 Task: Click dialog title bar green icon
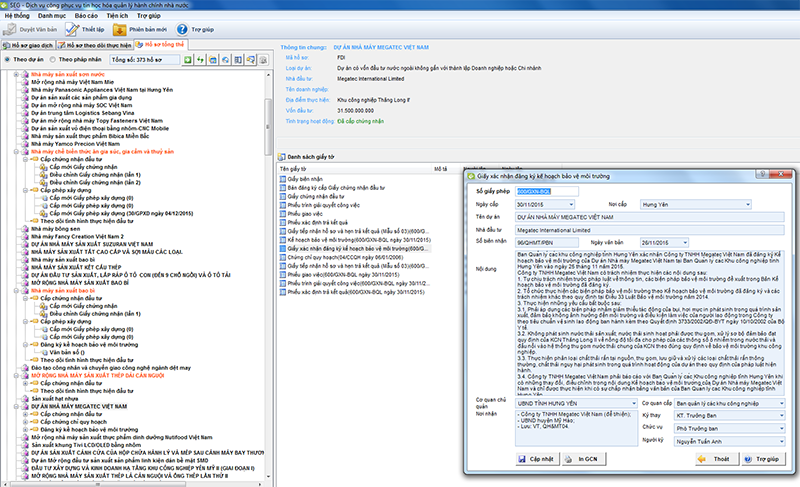coord(471,176)
